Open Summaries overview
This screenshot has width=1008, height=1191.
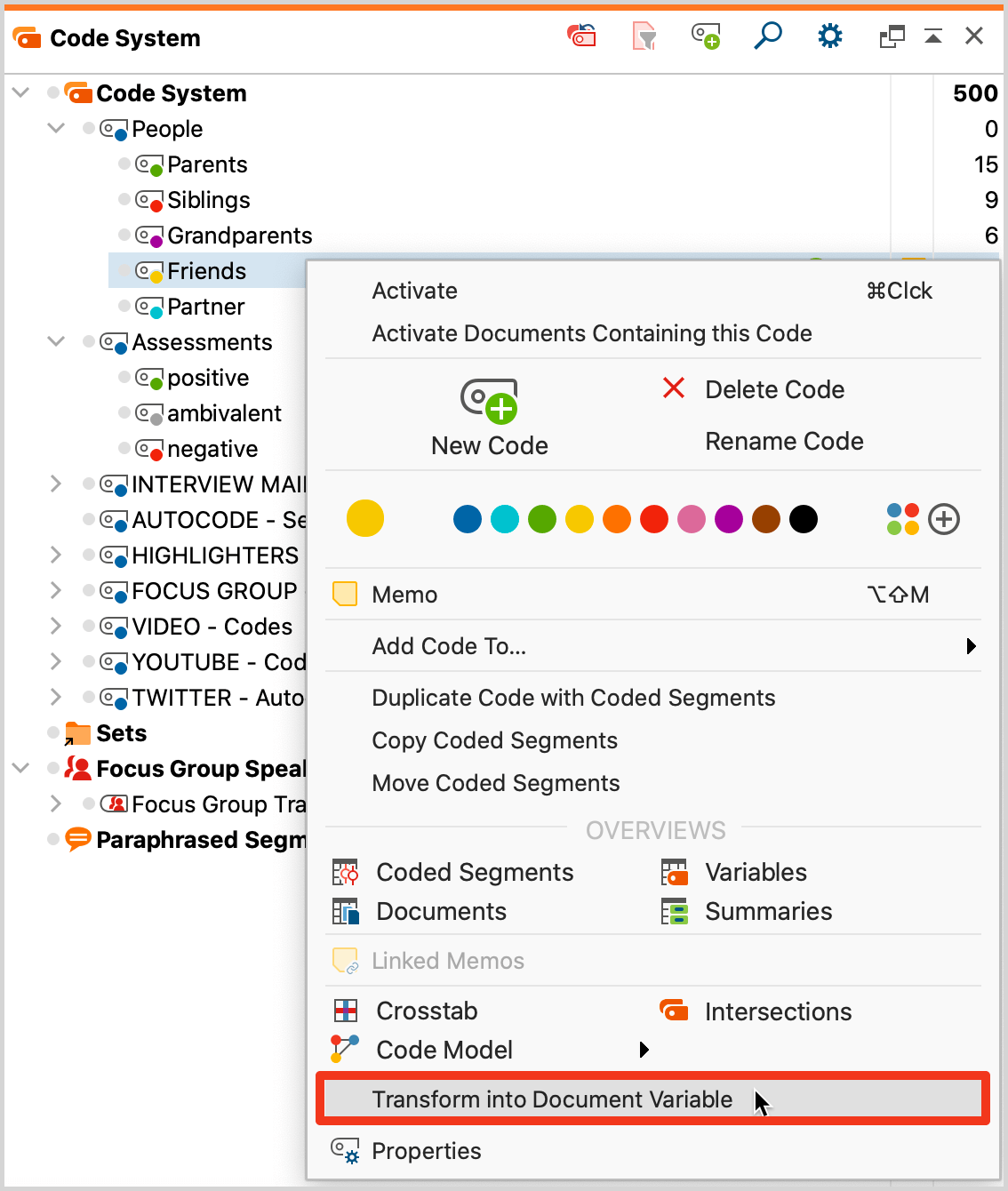click(x=769, y=912)
